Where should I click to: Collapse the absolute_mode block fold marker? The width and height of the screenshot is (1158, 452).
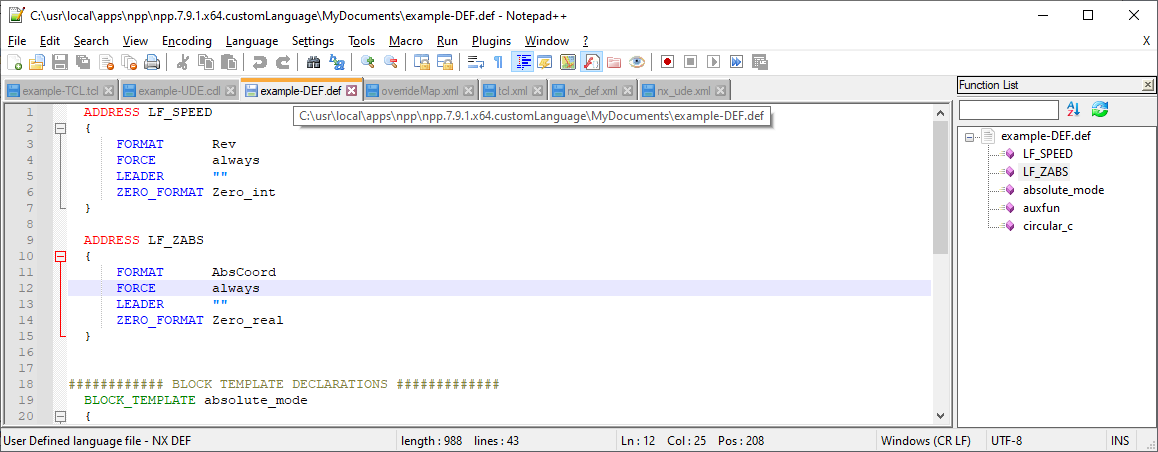pos(61,417)
